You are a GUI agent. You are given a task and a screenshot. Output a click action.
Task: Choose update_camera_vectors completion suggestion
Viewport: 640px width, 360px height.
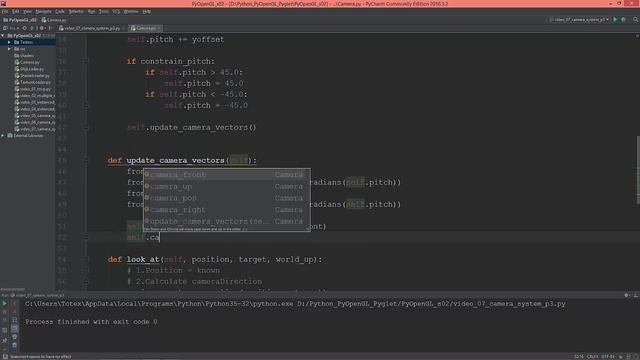coord(227,221)
